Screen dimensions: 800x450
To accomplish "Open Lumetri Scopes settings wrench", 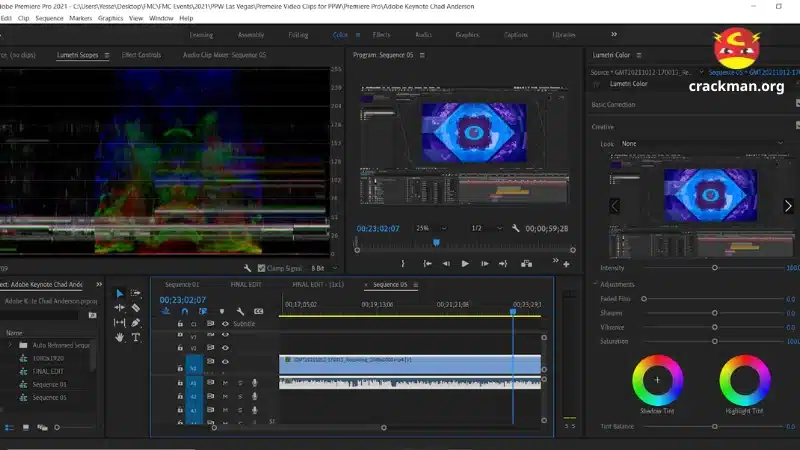I will (247, 268).
